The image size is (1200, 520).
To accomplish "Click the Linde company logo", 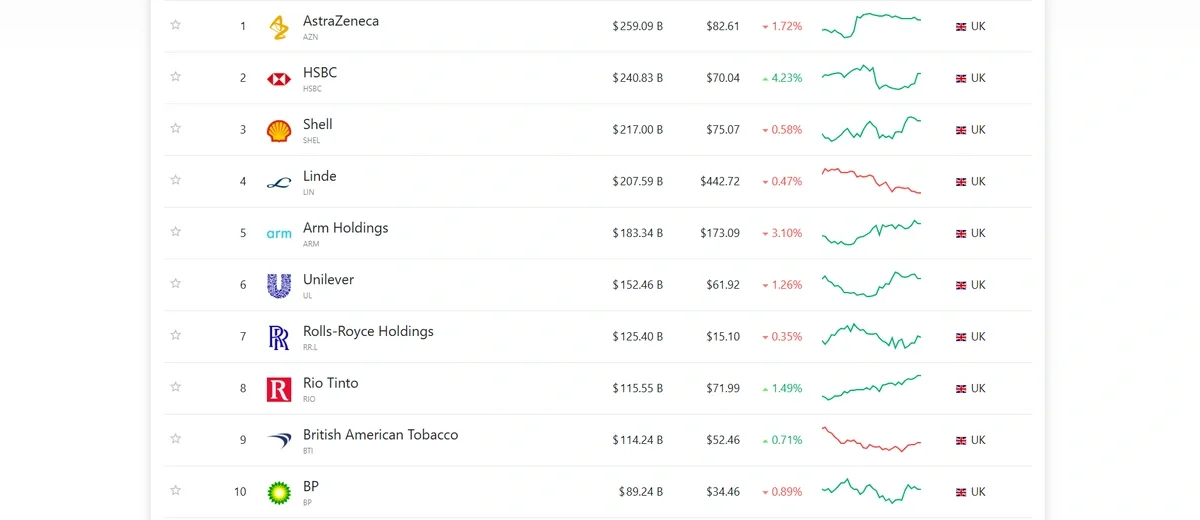I will click(x=279, y=183).
